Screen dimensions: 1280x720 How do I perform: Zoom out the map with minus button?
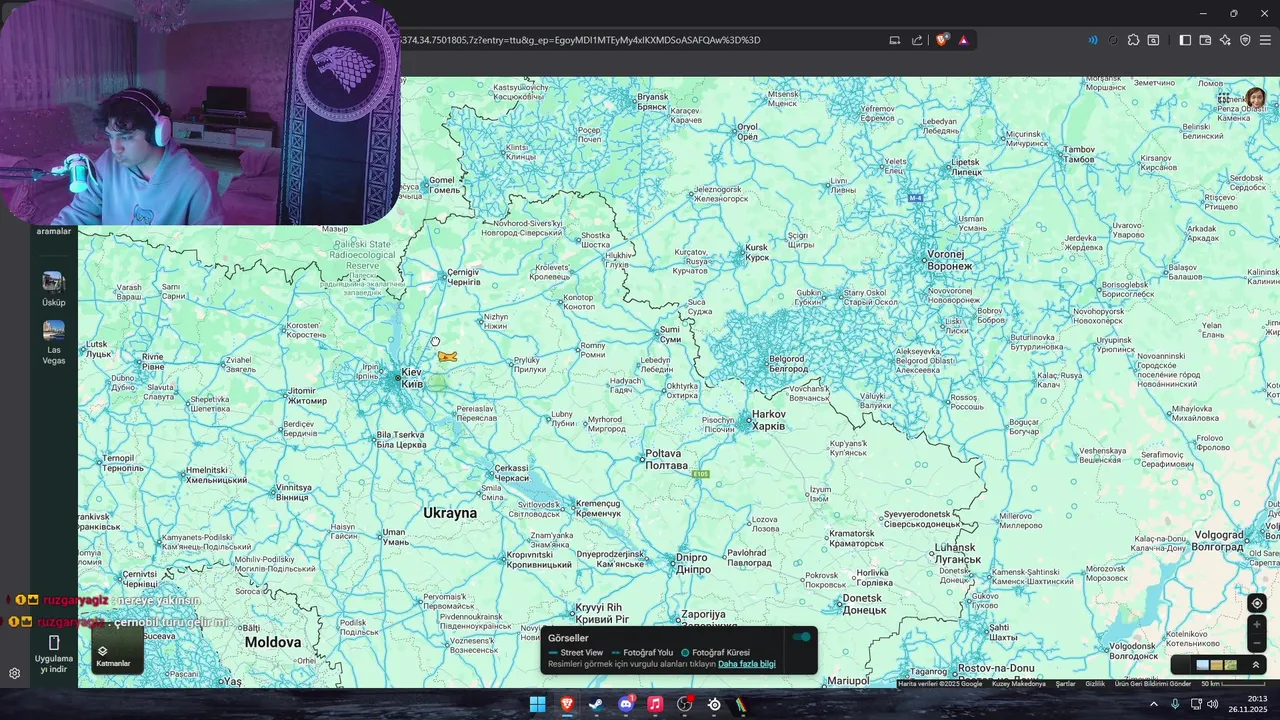pos(1257,643)
